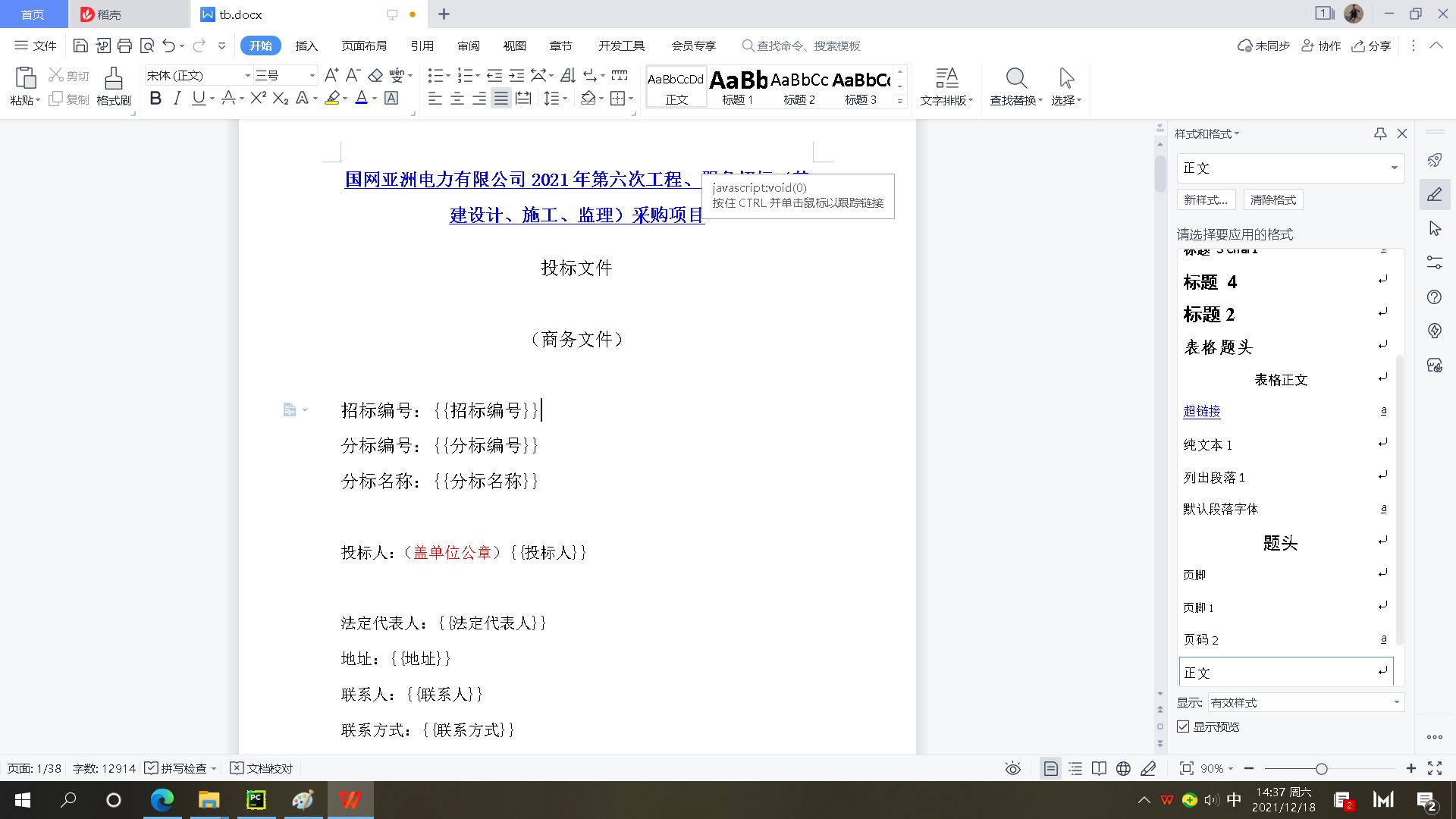
Task: Open Find and Replace (查找替换)
Action: pos(1016,86)
